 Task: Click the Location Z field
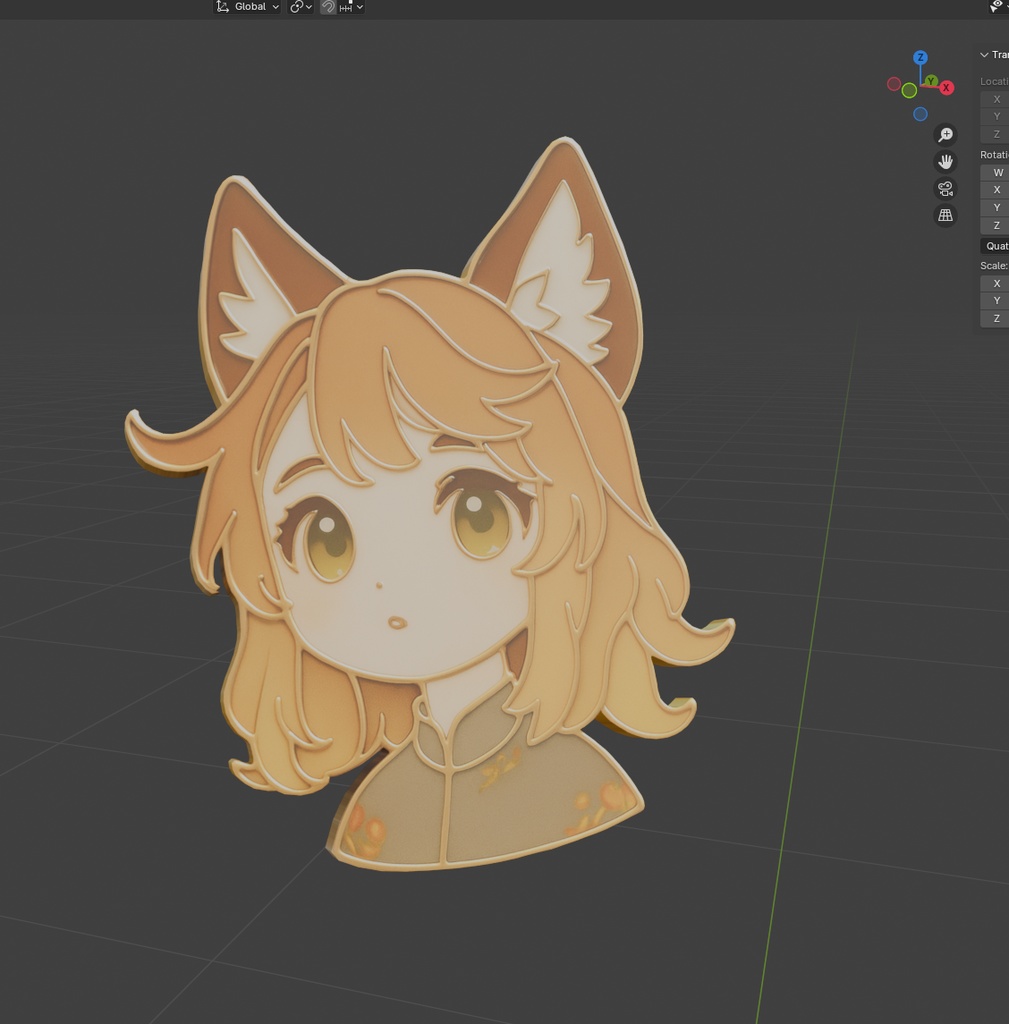point(995,134)
